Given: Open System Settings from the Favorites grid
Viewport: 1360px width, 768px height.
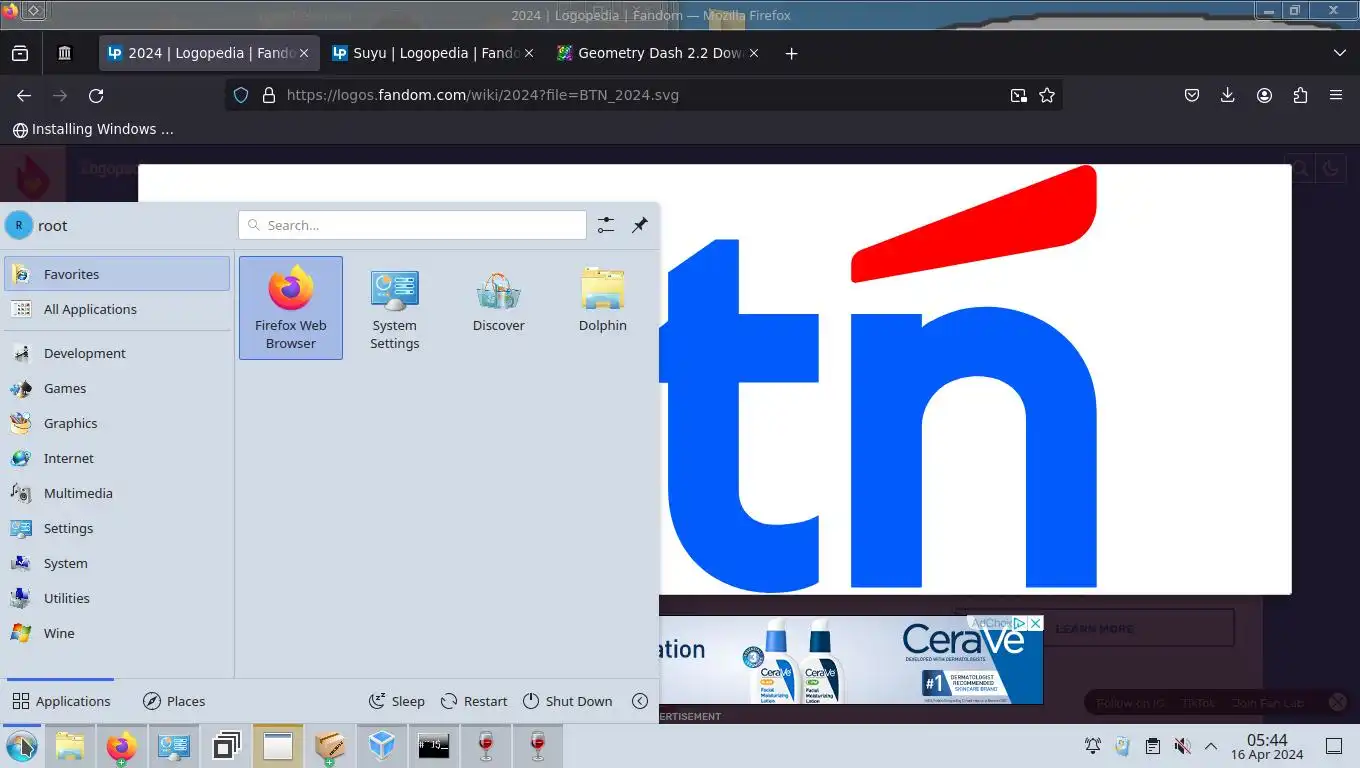Looking at the screenshot, I should (395, 308).
